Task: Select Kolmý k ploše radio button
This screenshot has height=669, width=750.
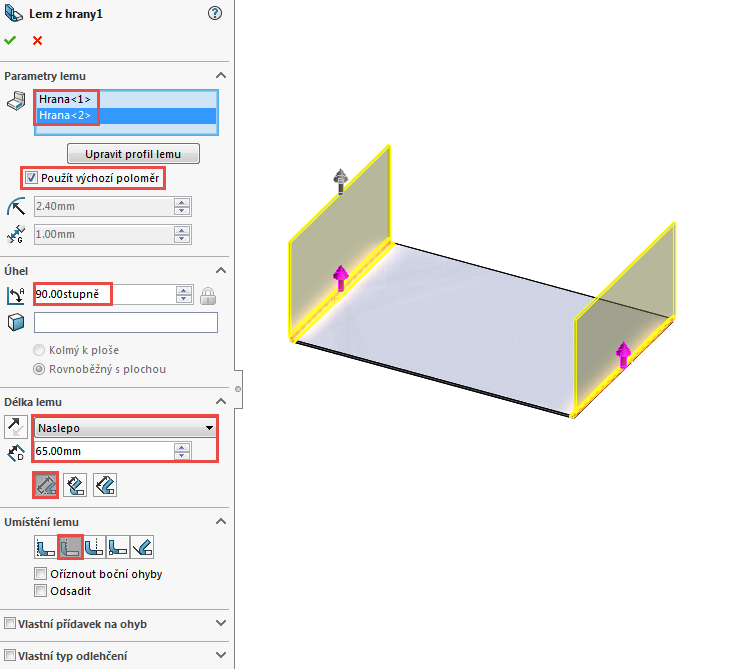Action: (x=39, y=350)
